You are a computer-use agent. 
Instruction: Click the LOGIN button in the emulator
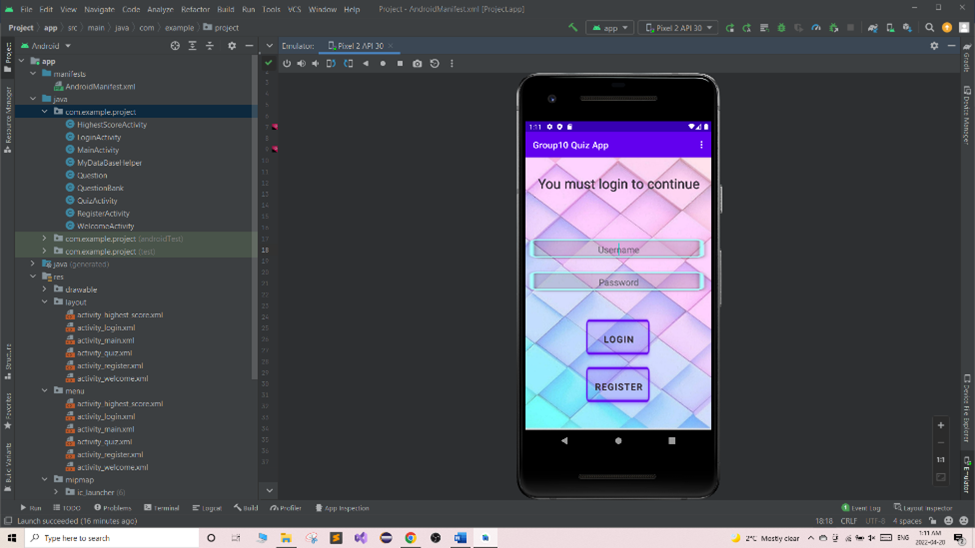point(618,338)
